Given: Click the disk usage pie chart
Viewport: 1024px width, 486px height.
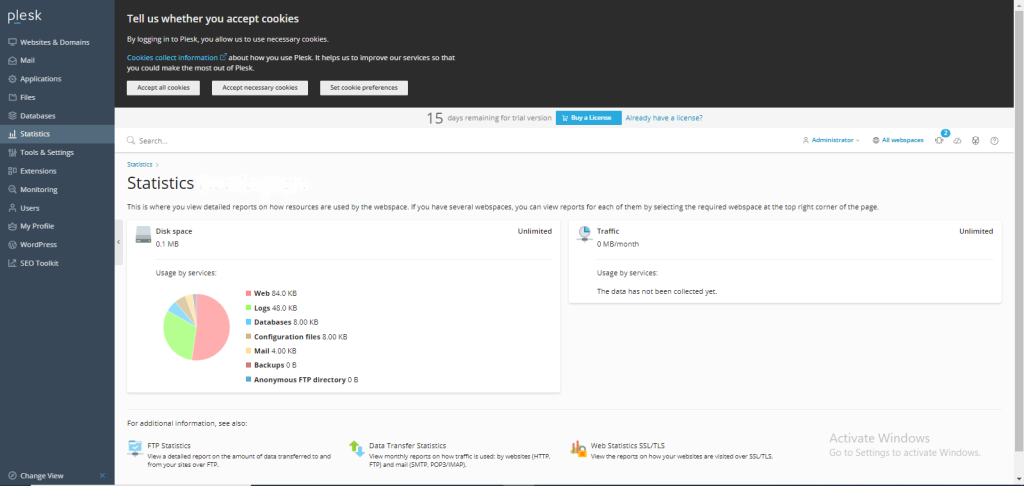Looking at the screenshot, I should click(x=196, y=327).
